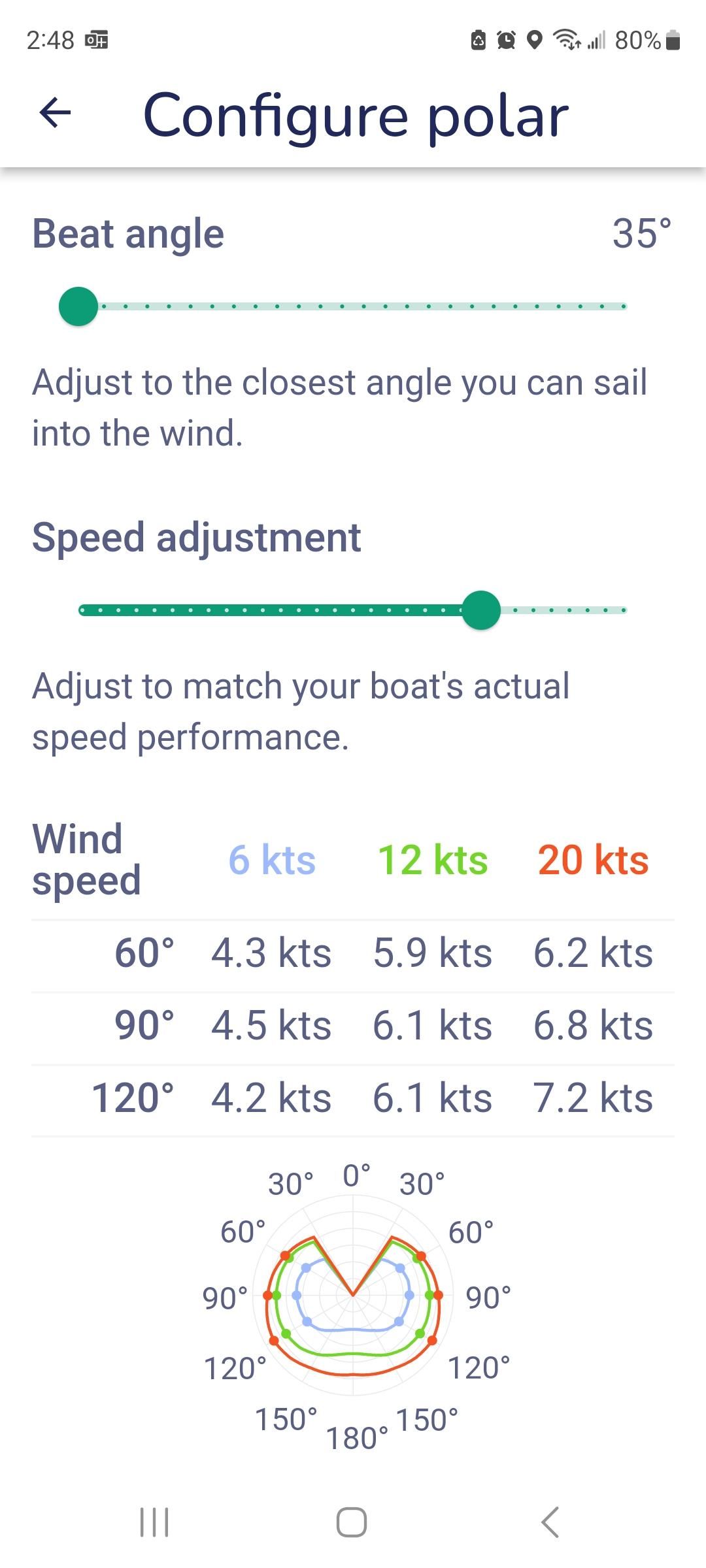The height and width of the screenshot is (1568, 706).
Task: Click the Beat angle slider handle
Action: pyautogui.click(x=78, y=306)
